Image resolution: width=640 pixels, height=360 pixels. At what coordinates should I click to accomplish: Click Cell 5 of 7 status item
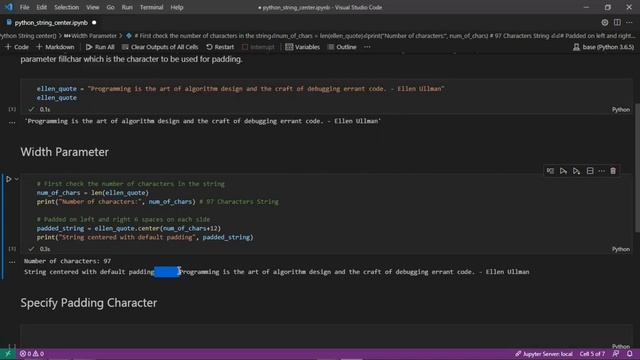(592, 354)
